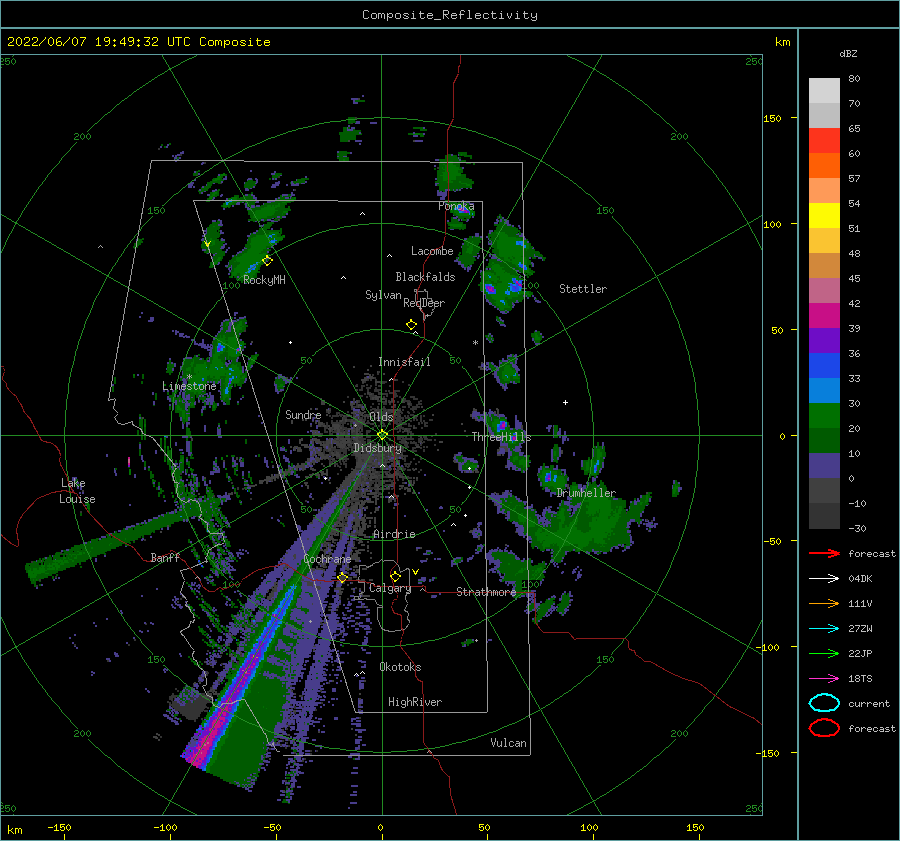Select the magenta 18TS arrow symbol

(824, 679)
